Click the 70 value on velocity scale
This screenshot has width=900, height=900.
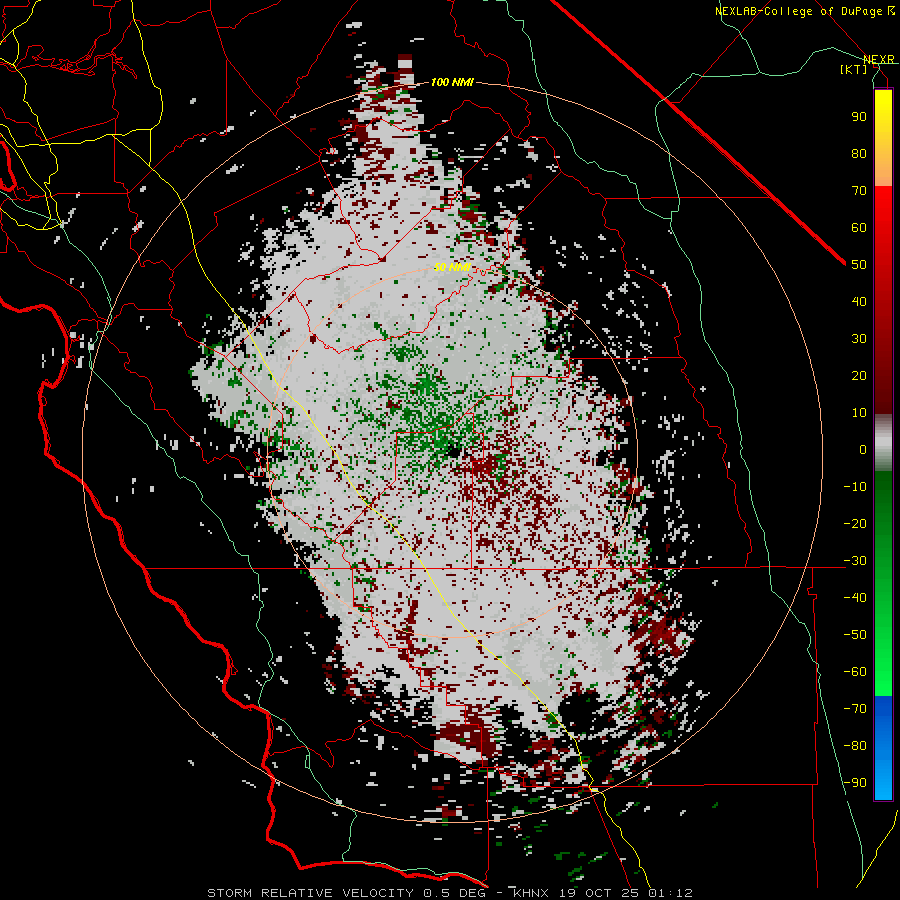point(859,191)
